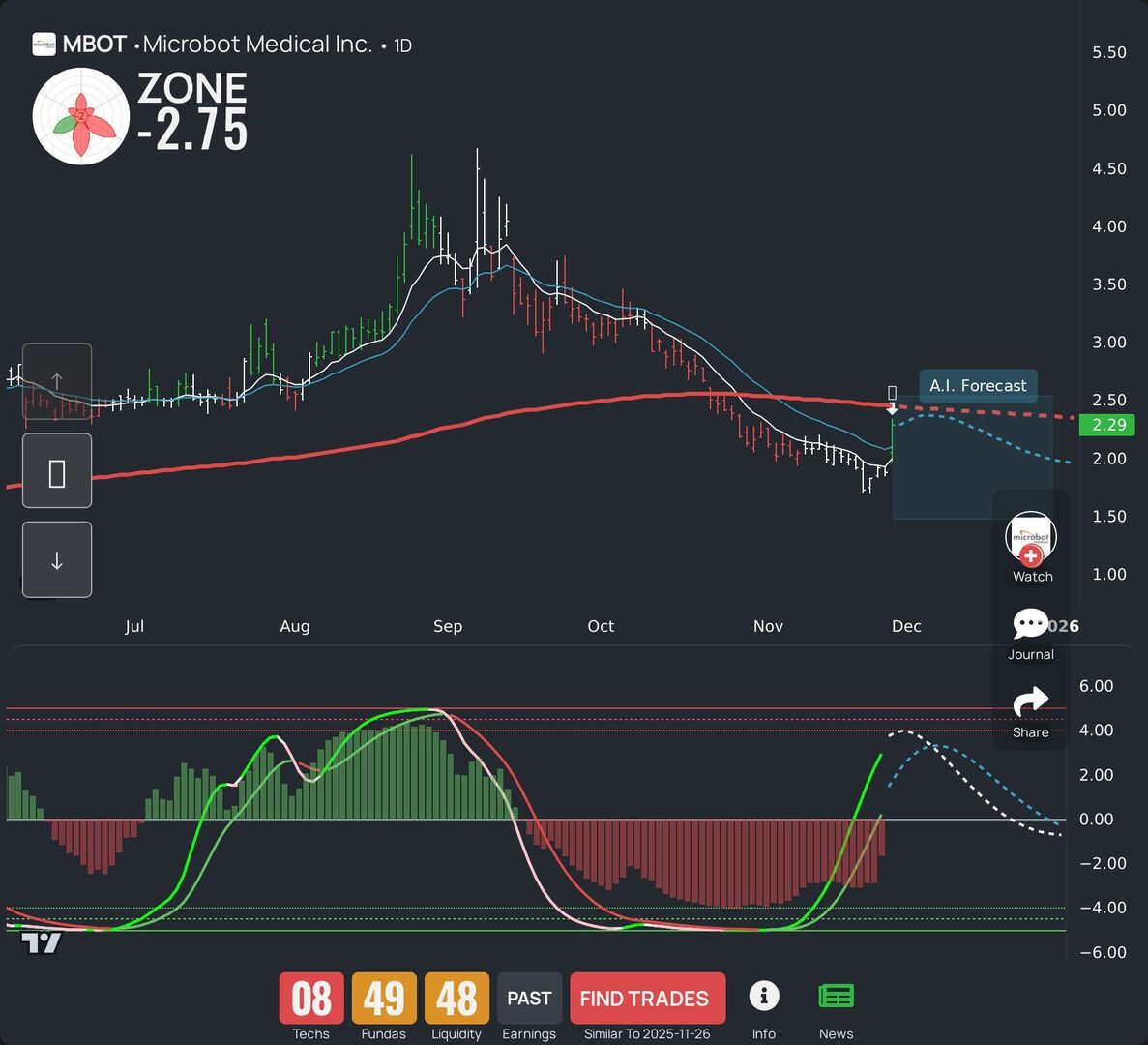Image resolution: width=1148 pixels, height=1045 pixels.
Task: Open the MBOT symbol selector
Action: tap(93, 44)
